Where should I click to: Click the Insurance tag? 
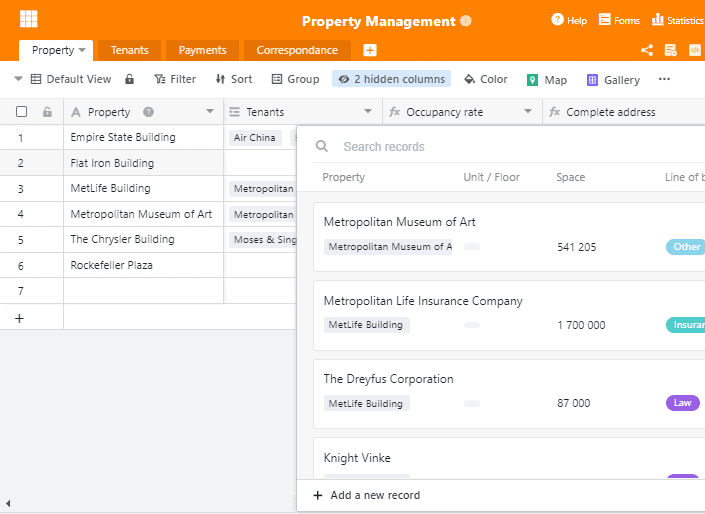coord(685,325)
